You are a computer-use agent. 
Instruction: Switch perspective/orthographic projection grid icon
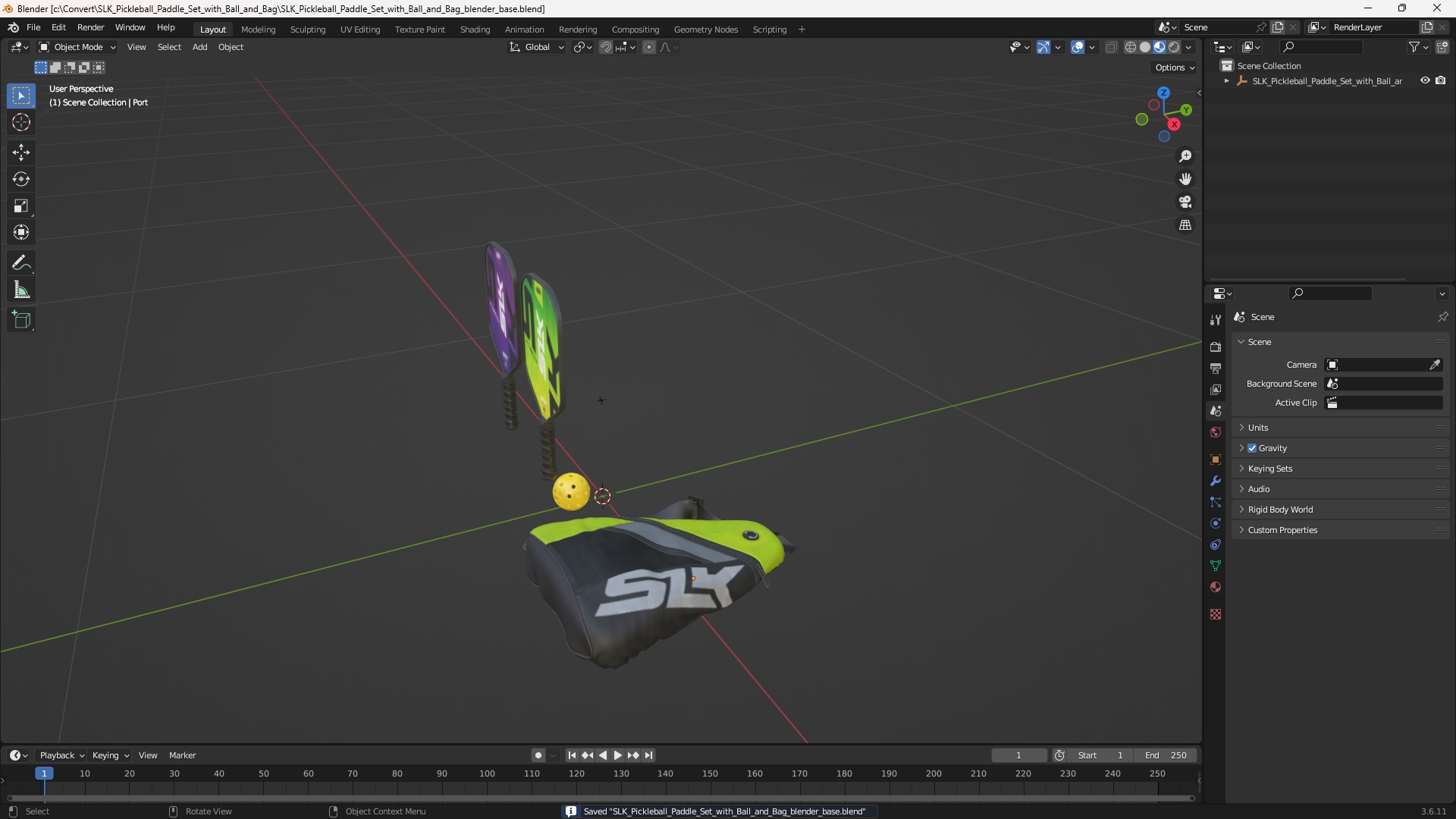pos(1185,225)
